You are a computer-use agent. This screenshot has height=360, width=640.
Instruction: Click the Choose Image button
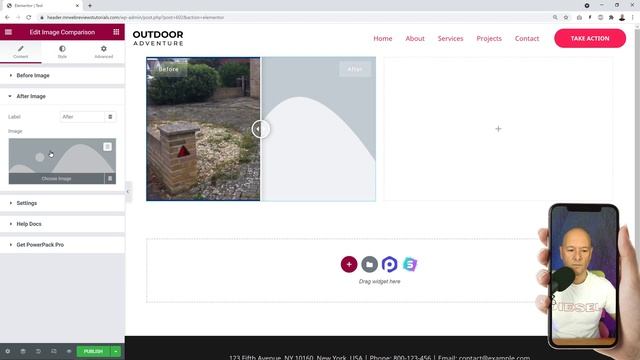tap(56, 179)
